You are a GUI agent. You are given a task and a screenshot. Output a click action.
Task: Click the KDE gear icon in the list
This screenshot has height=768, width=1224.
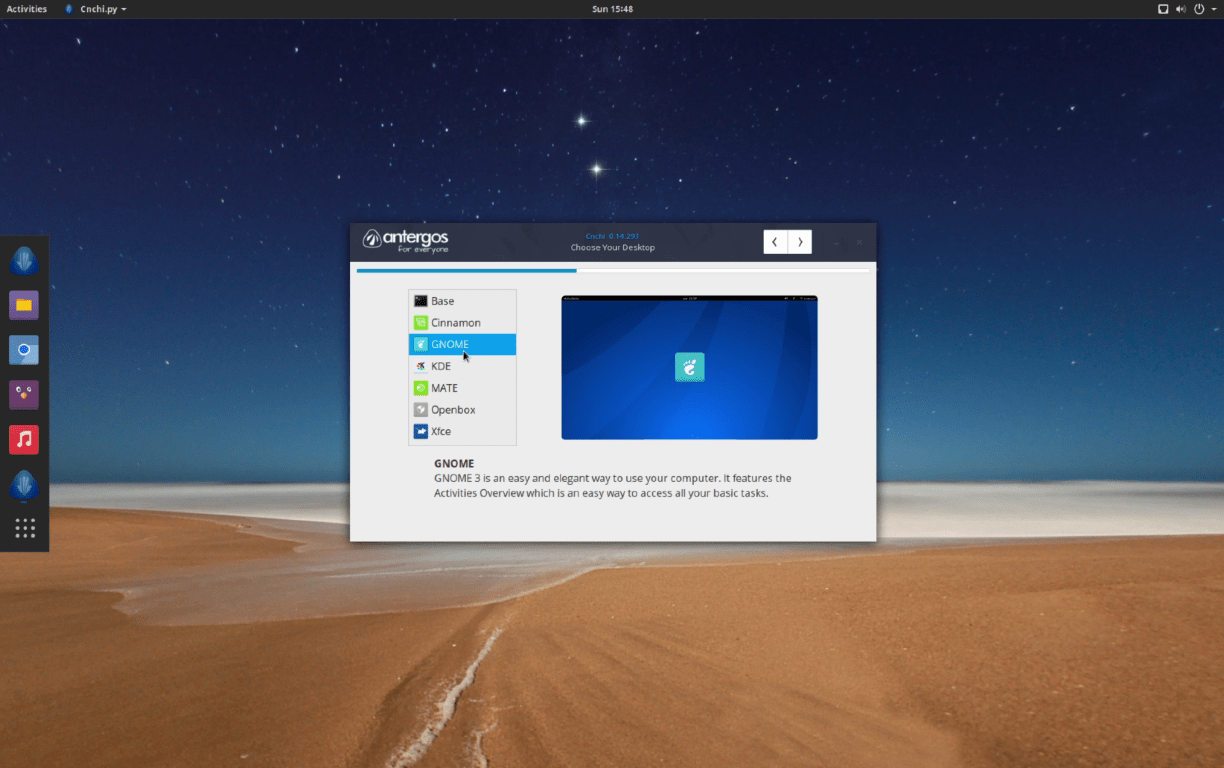pos(421,366)
